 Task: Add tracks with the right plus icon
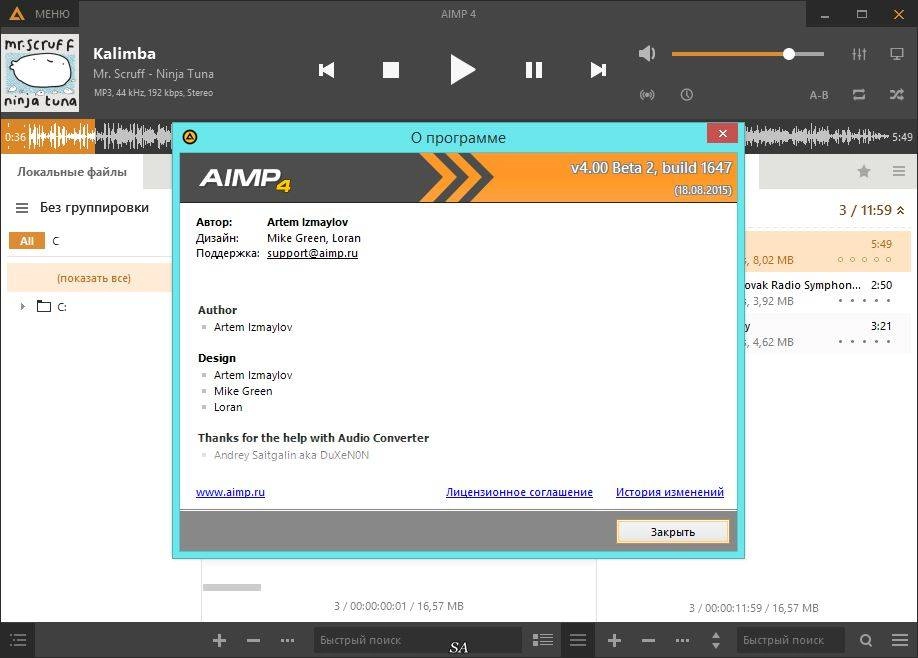[x=614, y=640]
